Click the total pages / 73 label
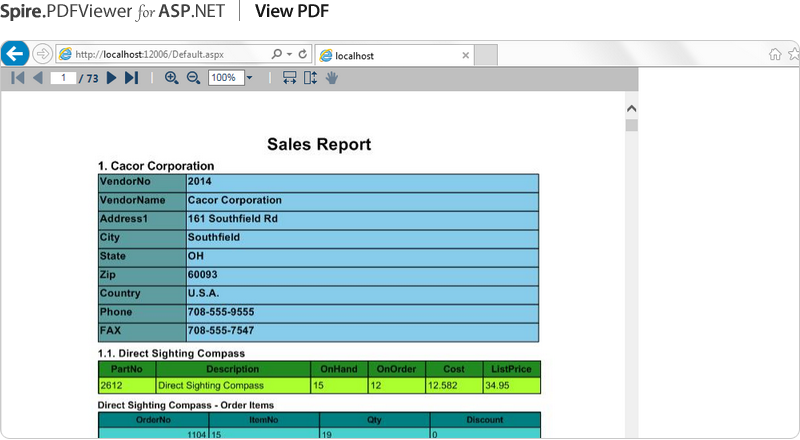Viewport: 800px width, 440px height. [89, 78]
